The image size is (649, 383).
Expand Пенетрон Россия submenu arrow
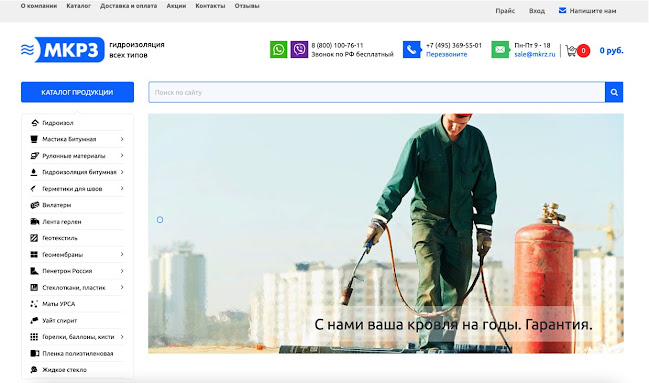coord(122,271)
